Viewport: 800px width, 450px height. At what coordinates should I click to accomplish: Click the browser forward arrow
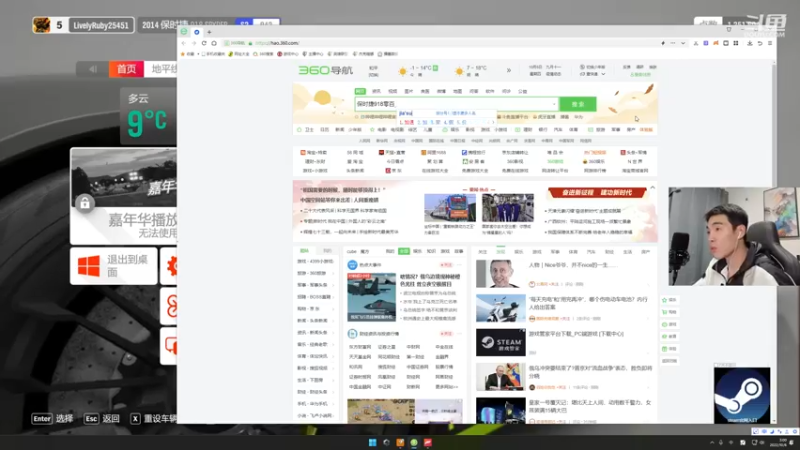(194, 43)
